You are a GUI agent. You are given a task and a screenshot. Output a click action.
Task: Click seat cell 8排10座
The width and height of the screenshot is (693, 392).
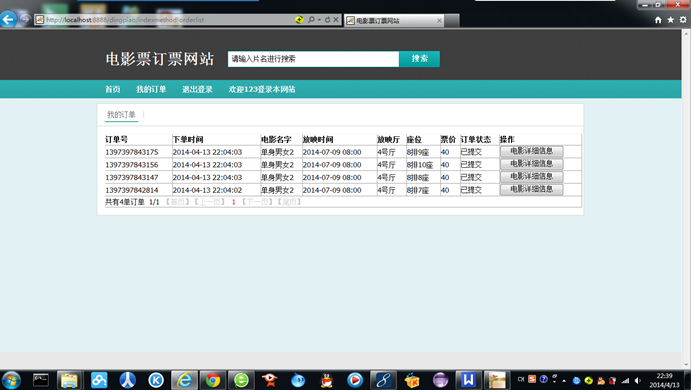(420, 165)
